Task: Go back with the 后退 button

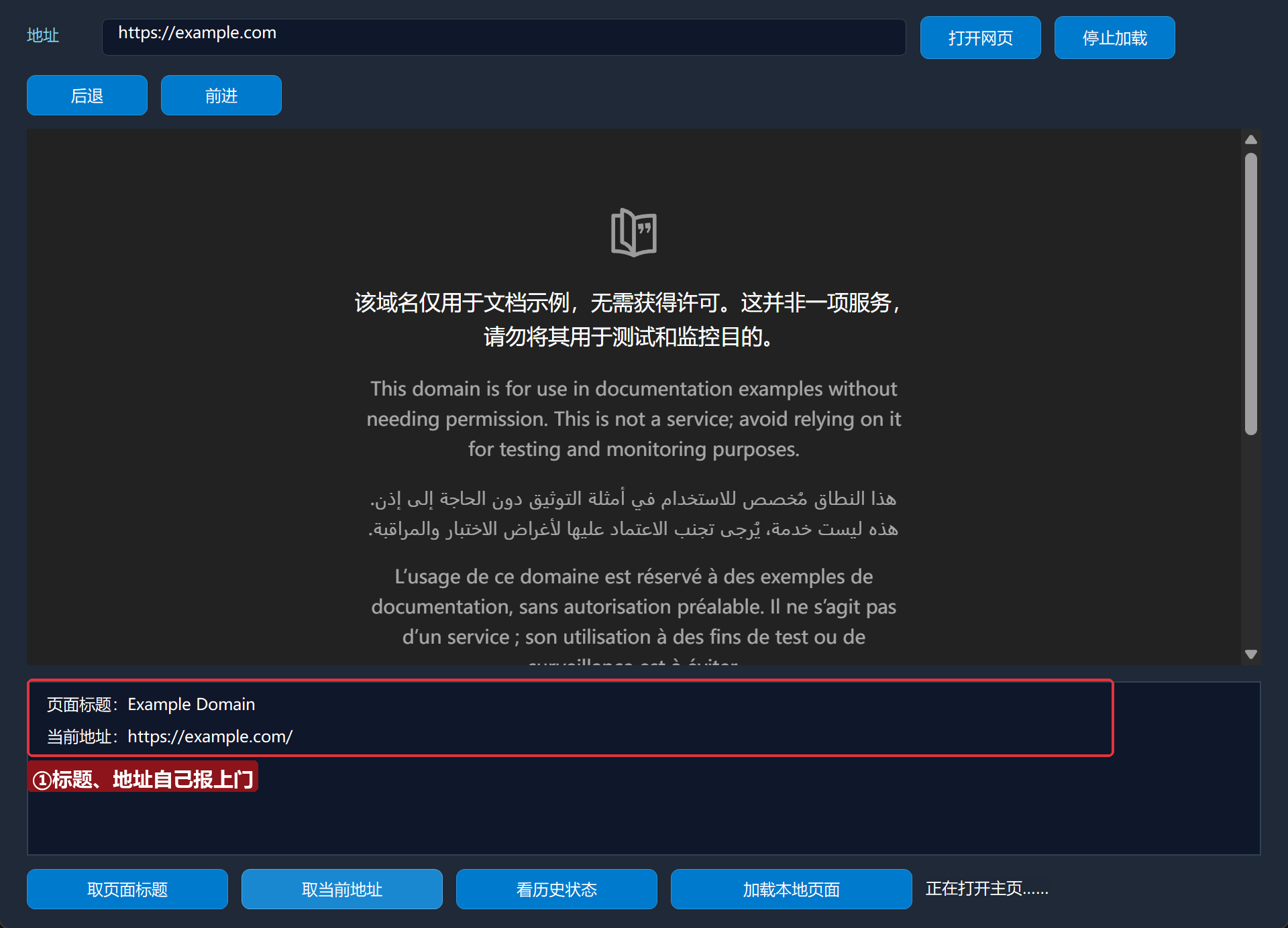Action: click(87, 95)
